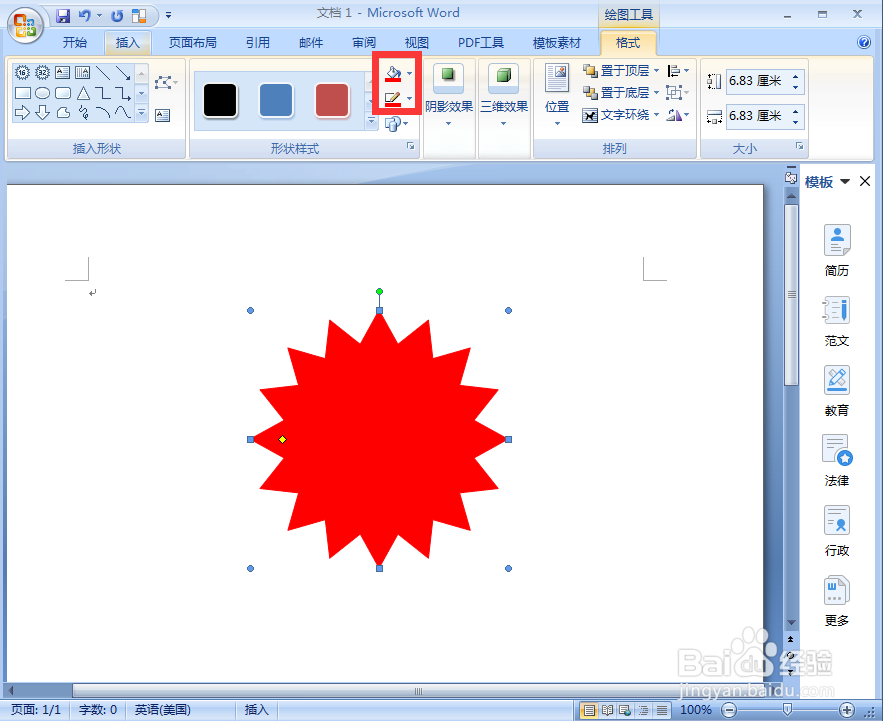Image resolution: width=883 pixels, height=721 pixels.
Task: Open the 置于顶层 dropdown arrow
Action: tap(657, 71)
